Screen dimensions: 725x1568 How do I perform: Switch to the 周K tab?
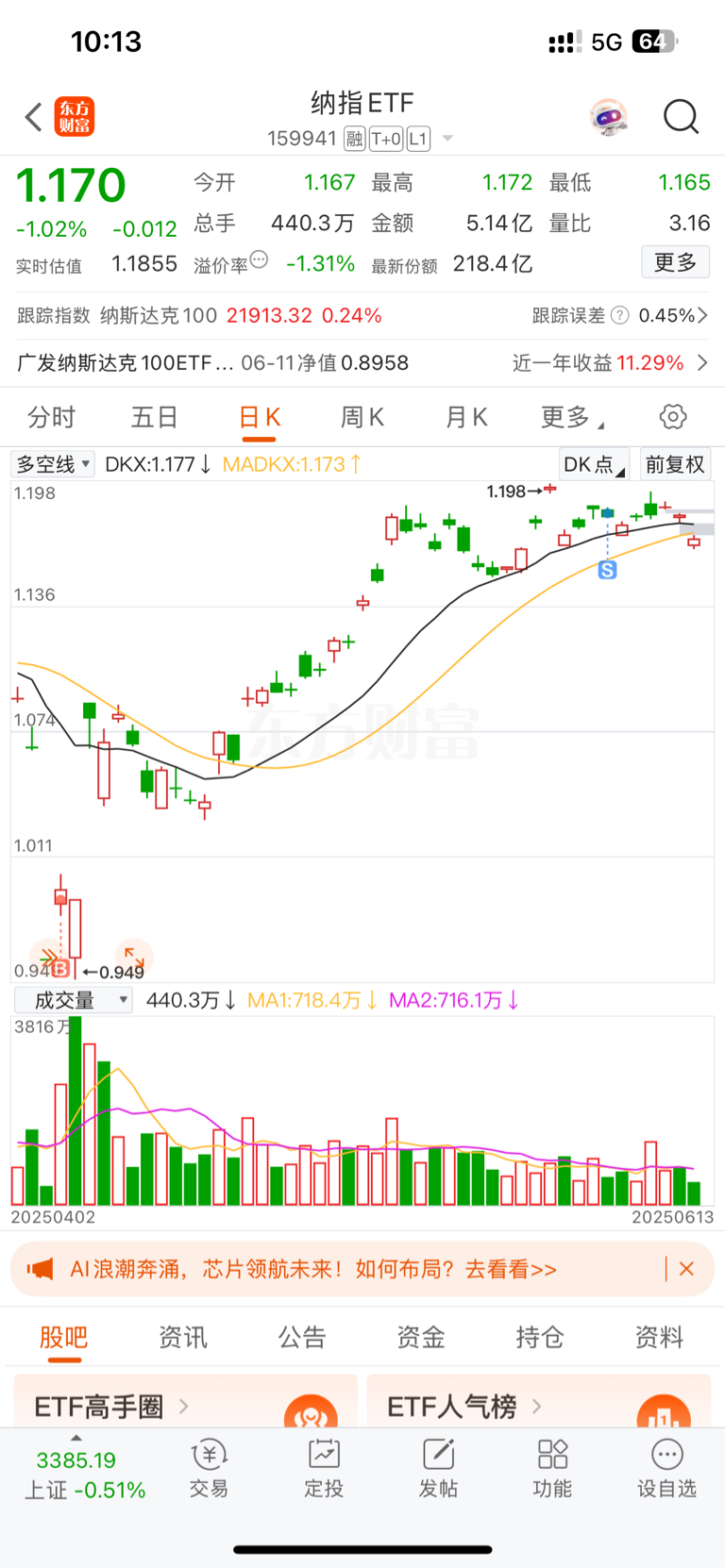tap(362, 417)
